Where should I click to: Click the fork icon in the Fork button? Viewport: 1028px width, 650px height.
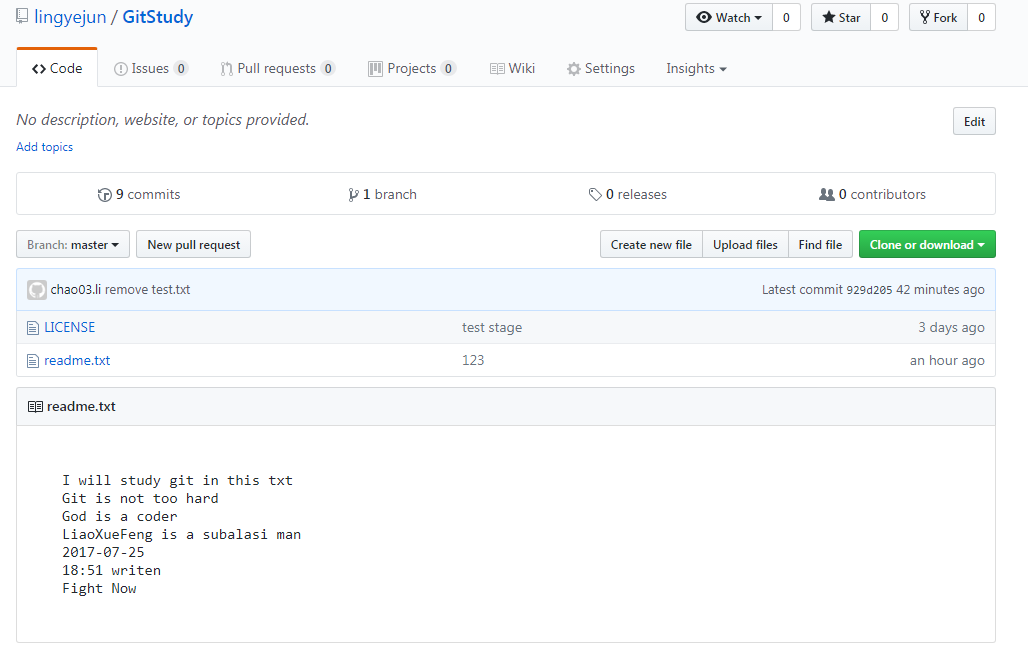(x=924, y=18)
